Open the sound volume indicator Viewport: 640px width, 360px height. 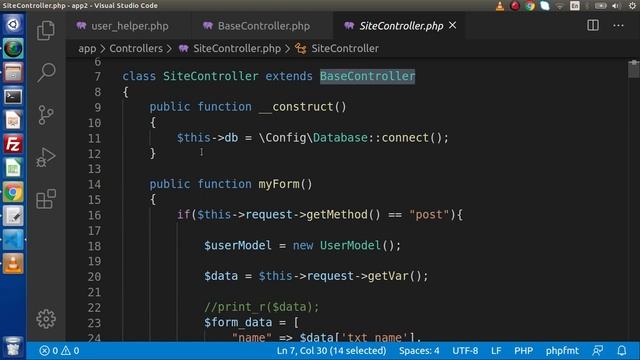point(616,6)
